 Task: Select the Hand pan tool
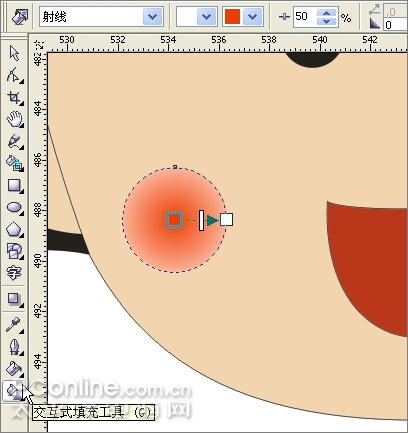(x=14, y=119)
